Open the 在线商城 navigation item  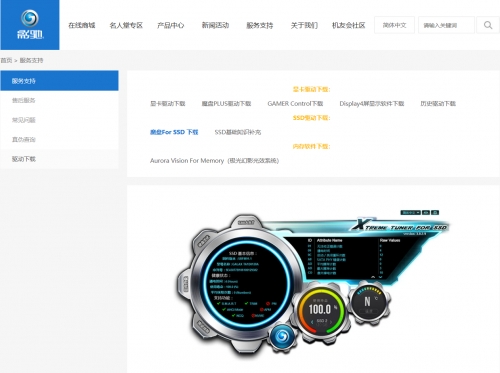click(x=82, y=25)
